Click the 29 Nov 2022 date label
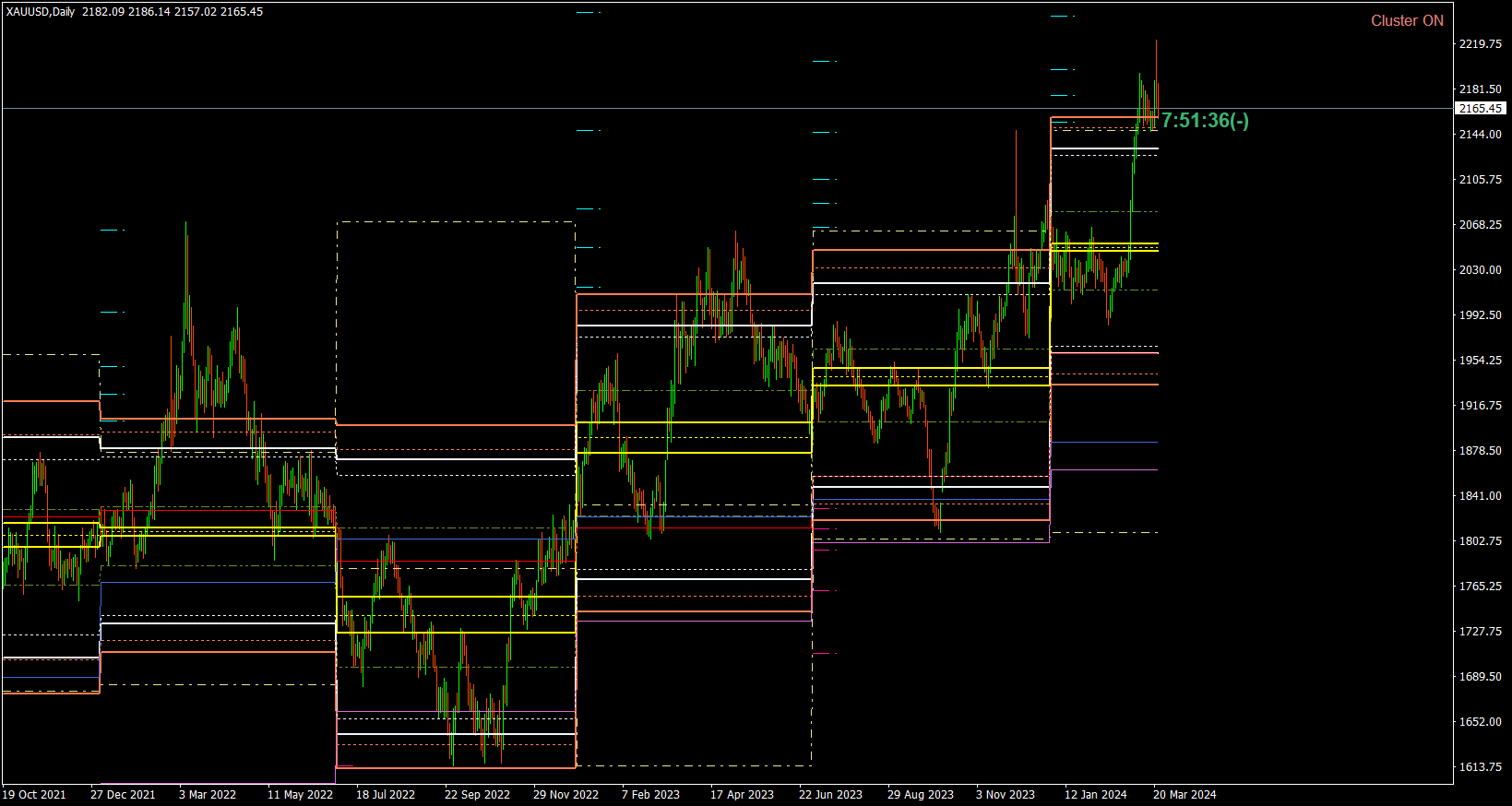1512x806 pixels. tap(566, 795)
